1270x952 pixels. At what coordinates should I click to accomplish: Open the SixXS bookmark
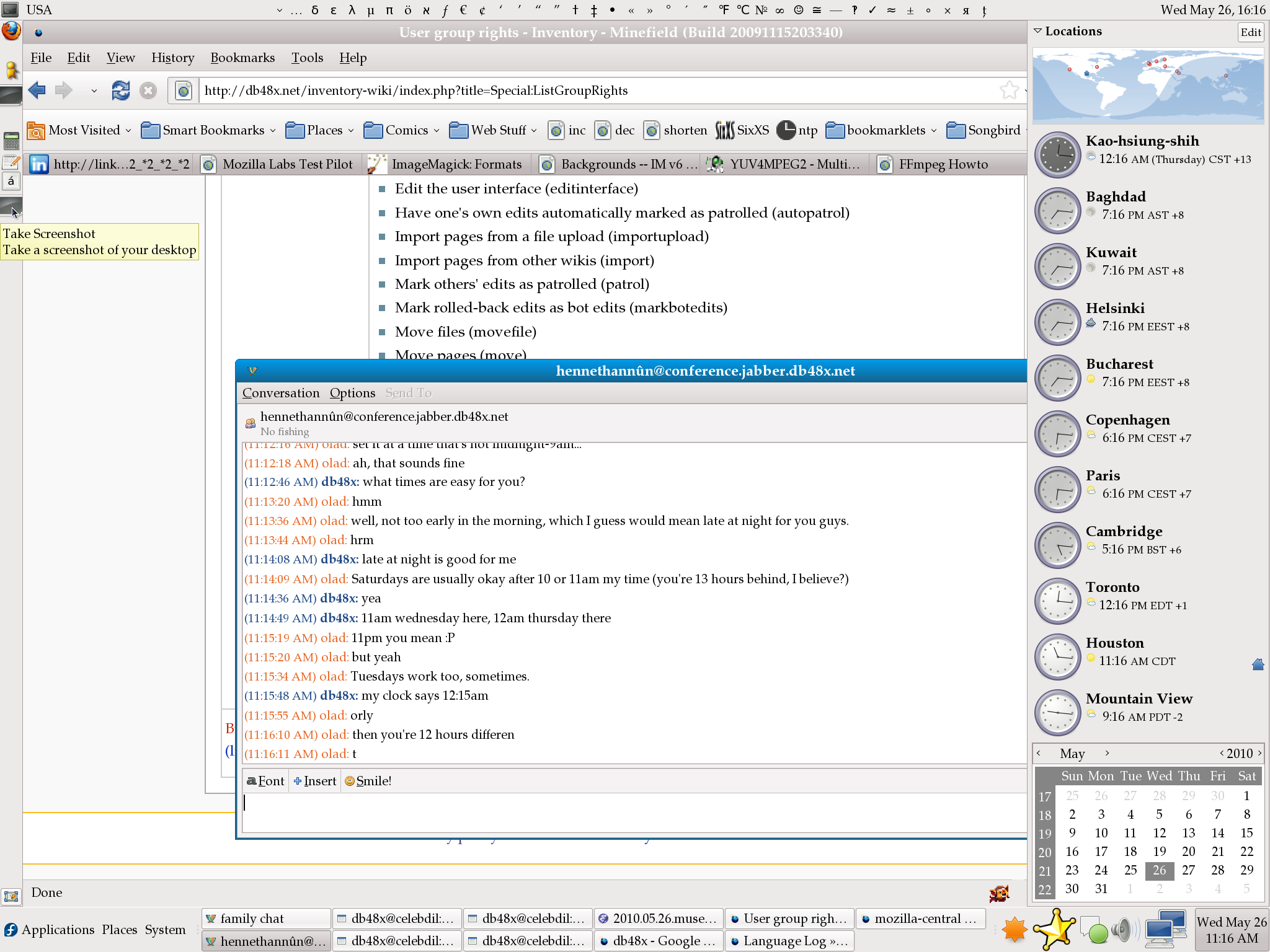tap(742, 130)
